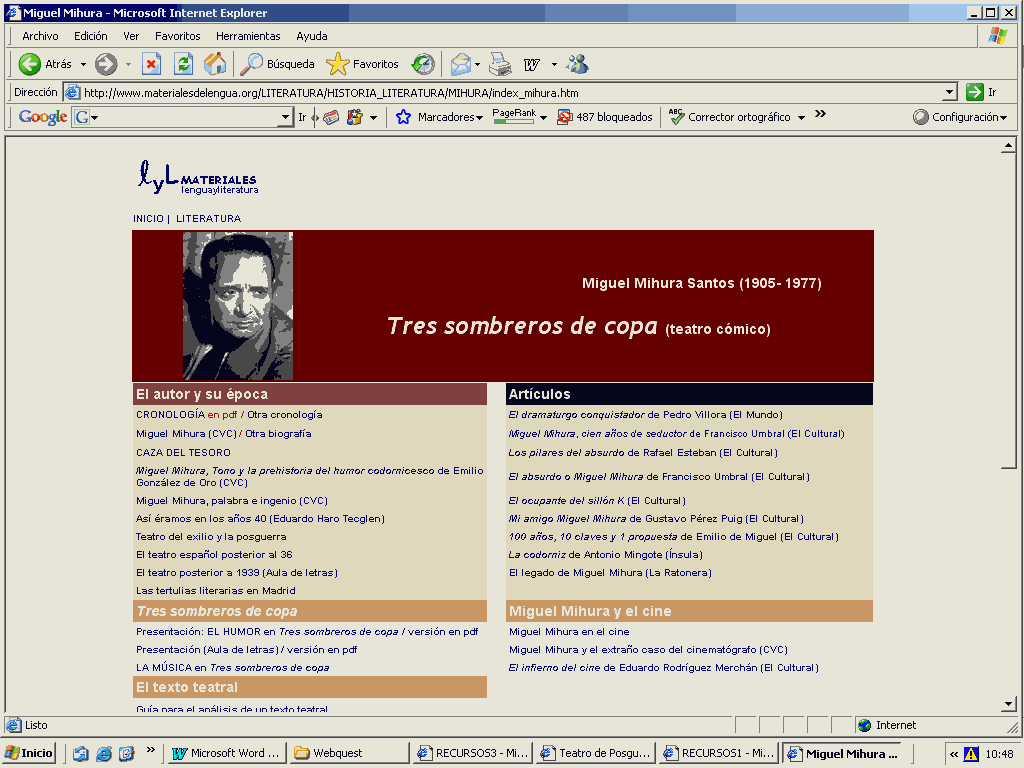Open Búsqueda search magnifier
1024x768 pixels.
[251, 64]
